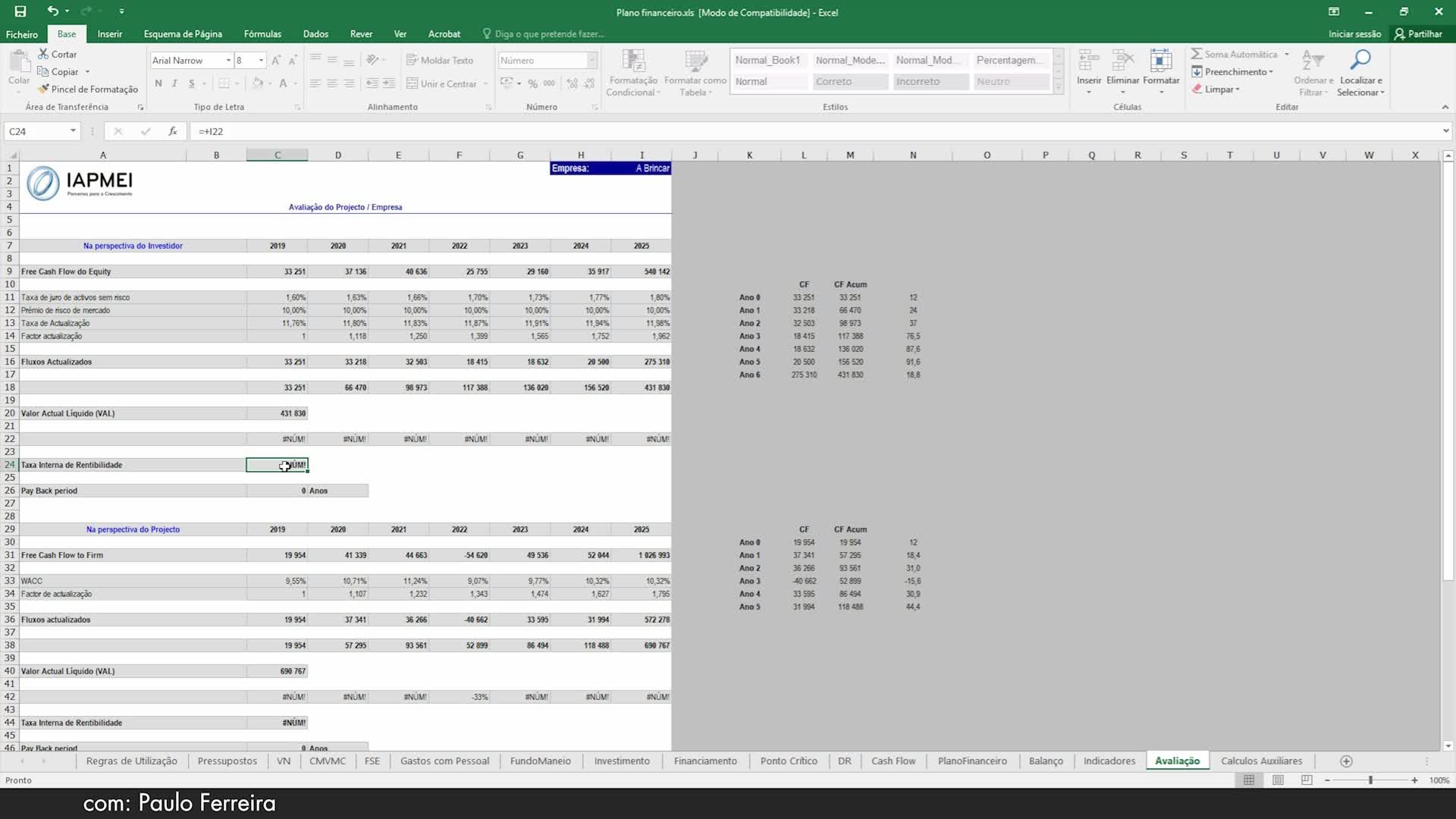
Task: Toggle align text left
Action: pyautogui.click(x=315, y=83)
